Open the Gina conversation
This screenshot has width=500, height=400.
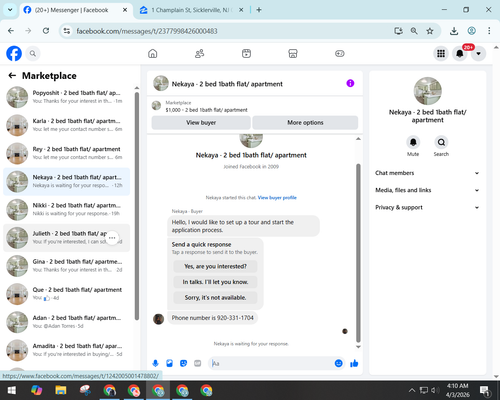67,266
